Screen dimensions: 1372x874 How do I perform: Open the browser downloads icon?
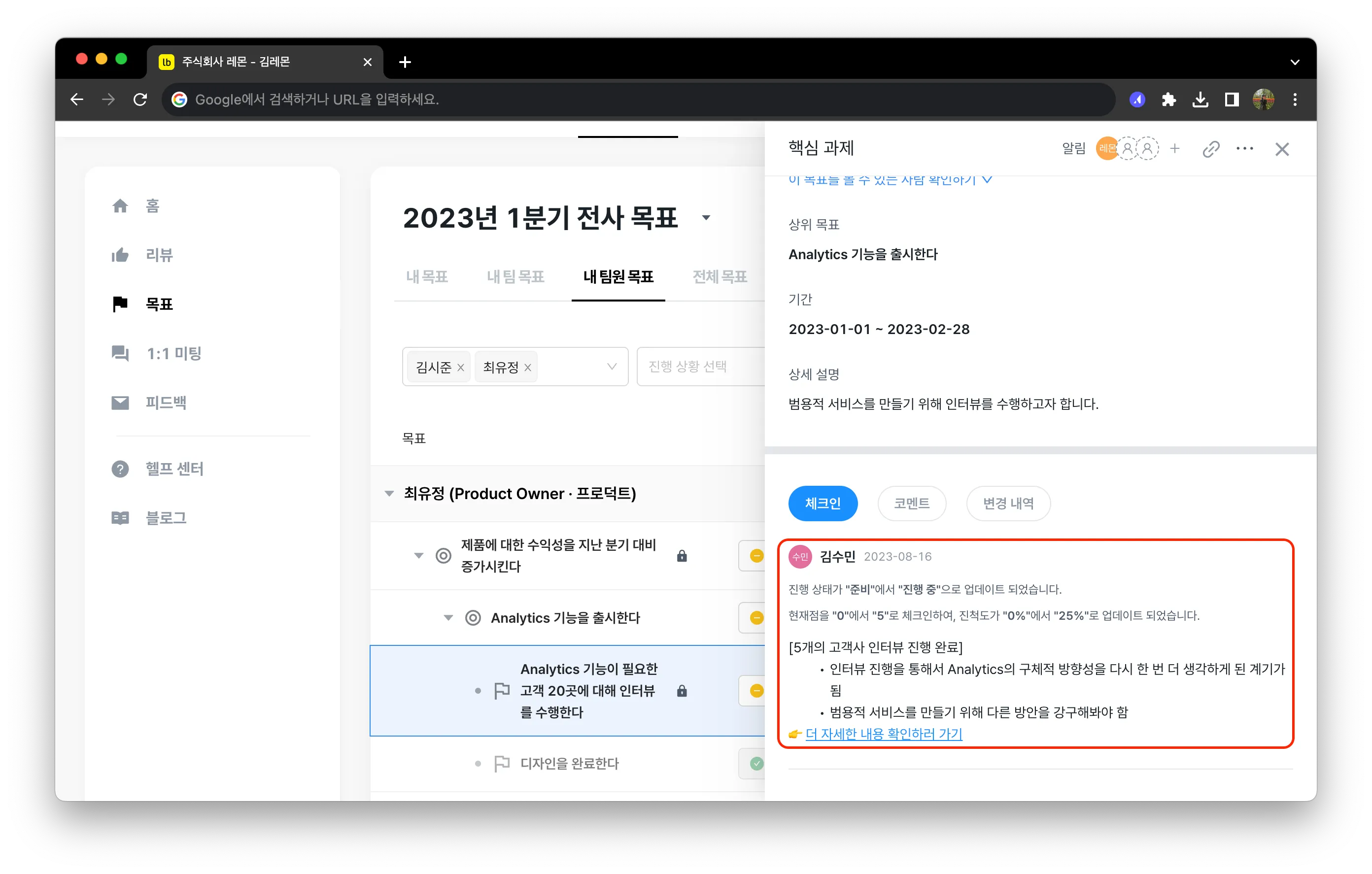(x=1200, y=100)
